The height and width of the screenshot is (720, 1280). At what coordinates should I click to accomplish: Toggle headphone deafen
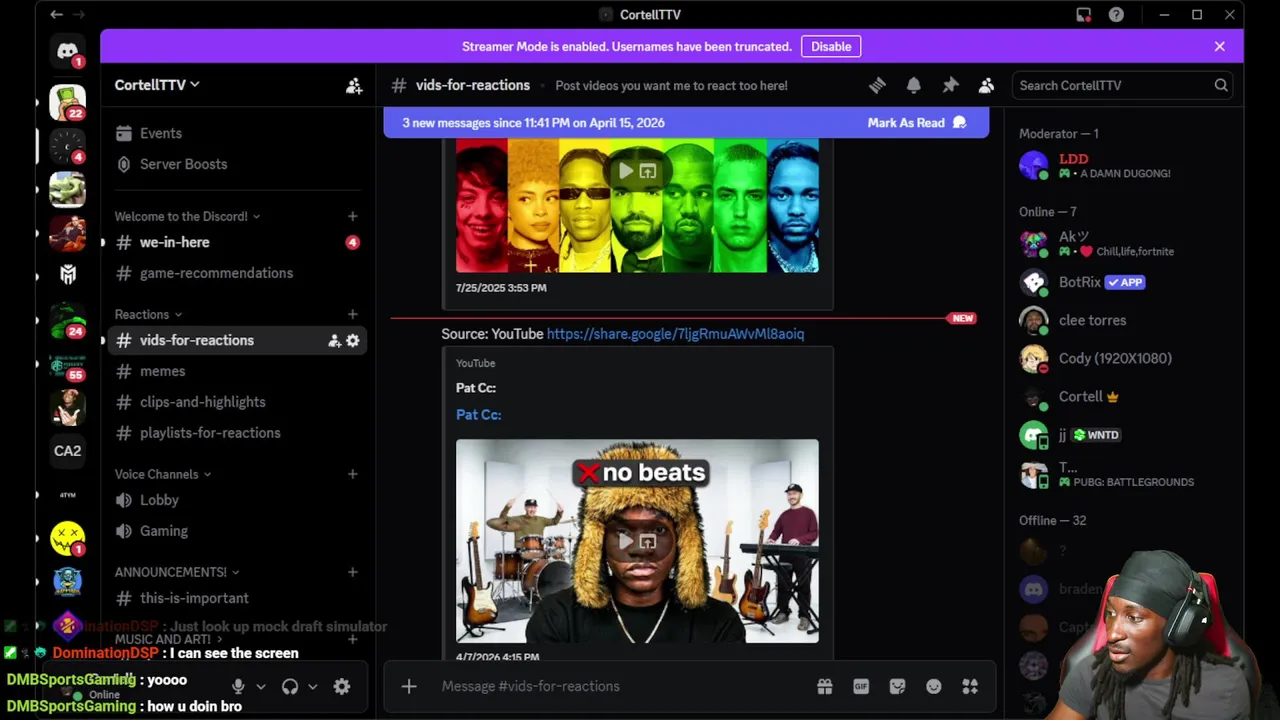(x=290, y=687)
